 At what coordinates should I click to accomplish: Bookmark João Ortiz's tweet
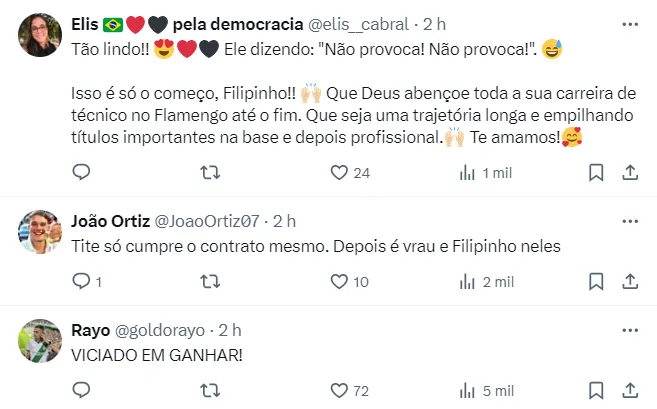point(596,283)
